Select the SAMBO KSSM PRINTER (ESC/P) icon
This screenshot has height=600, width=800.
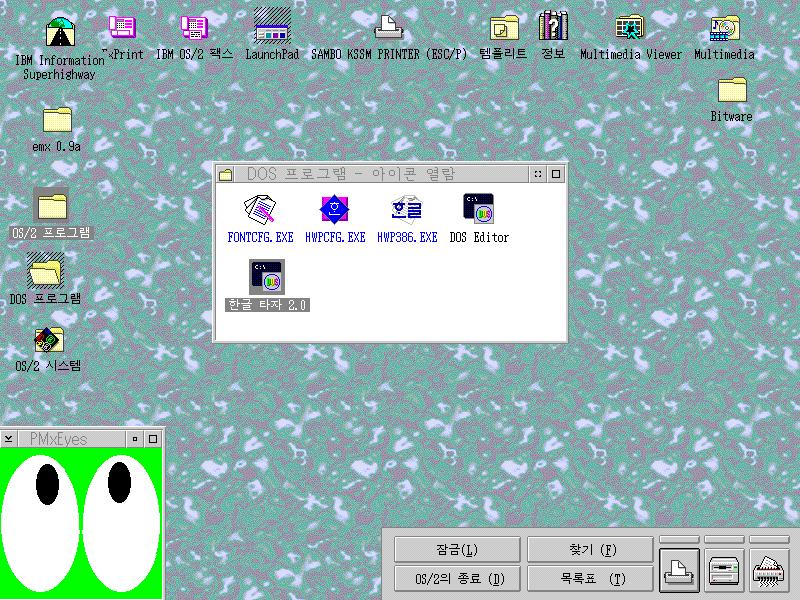(389, 27)
